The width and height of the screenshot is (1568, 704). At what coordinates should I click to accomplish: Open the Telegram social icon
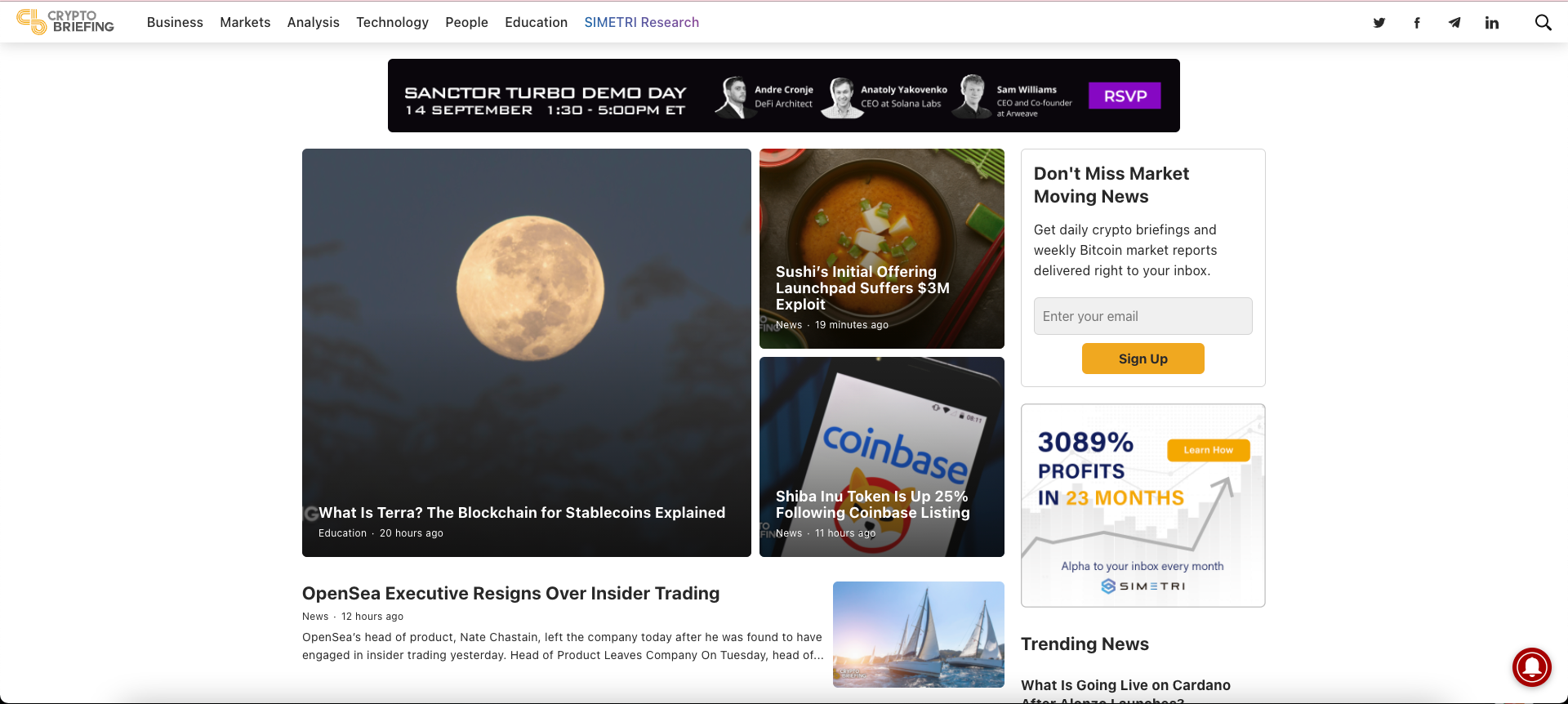tap(1454, 23)
